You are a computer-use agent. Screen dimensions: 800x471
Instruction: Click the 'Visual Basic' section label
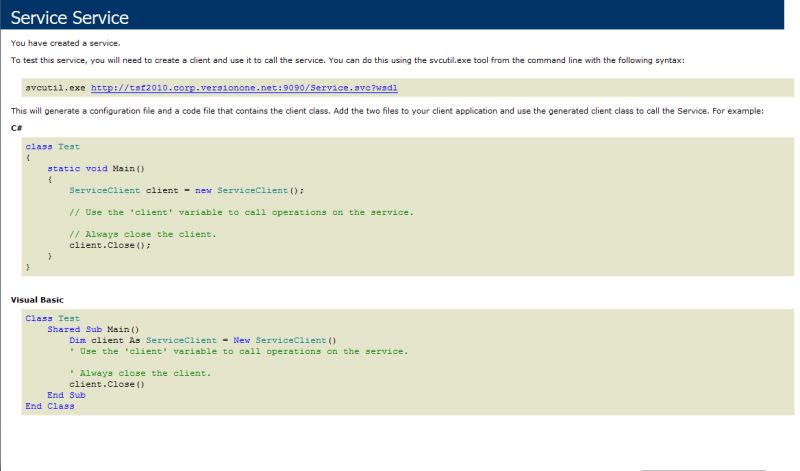coord(37,300)
